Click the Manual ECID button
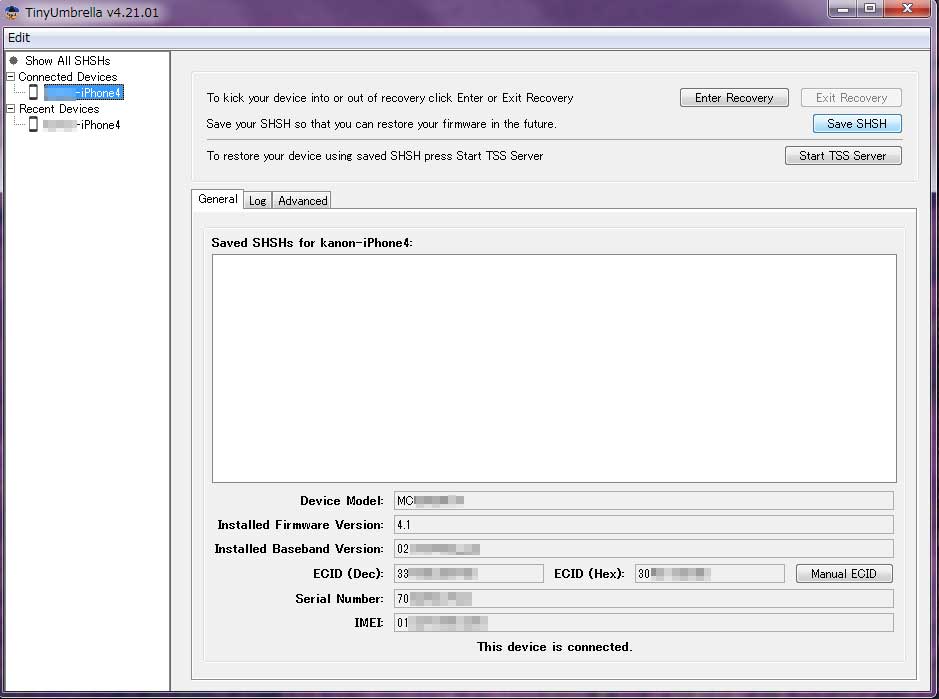The height and width of the screenshot is (699, 939). coord(844,574)
